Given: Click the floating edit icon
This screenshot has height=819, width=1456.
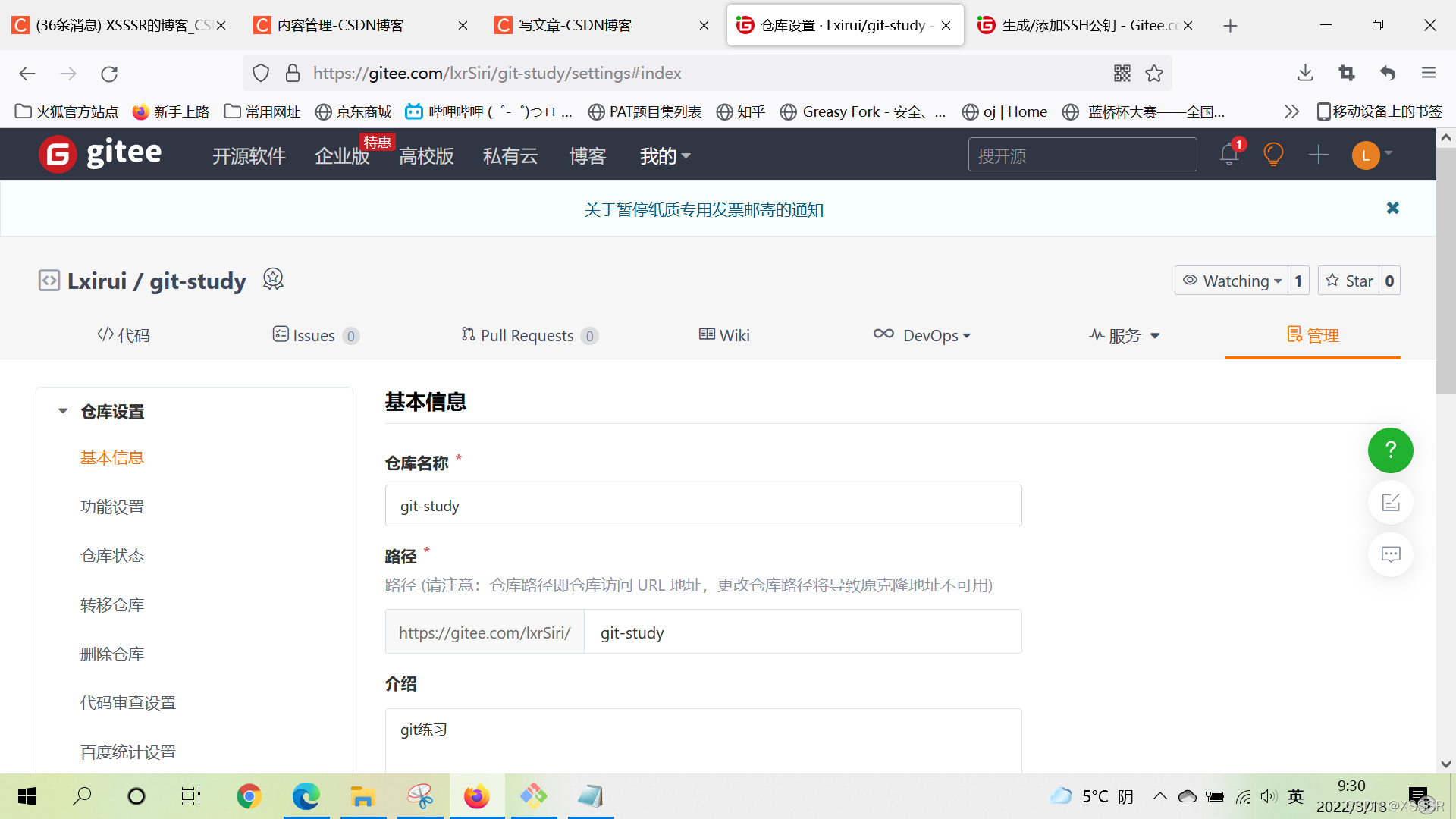Looking at the screenshot, I should (1390, 502).
